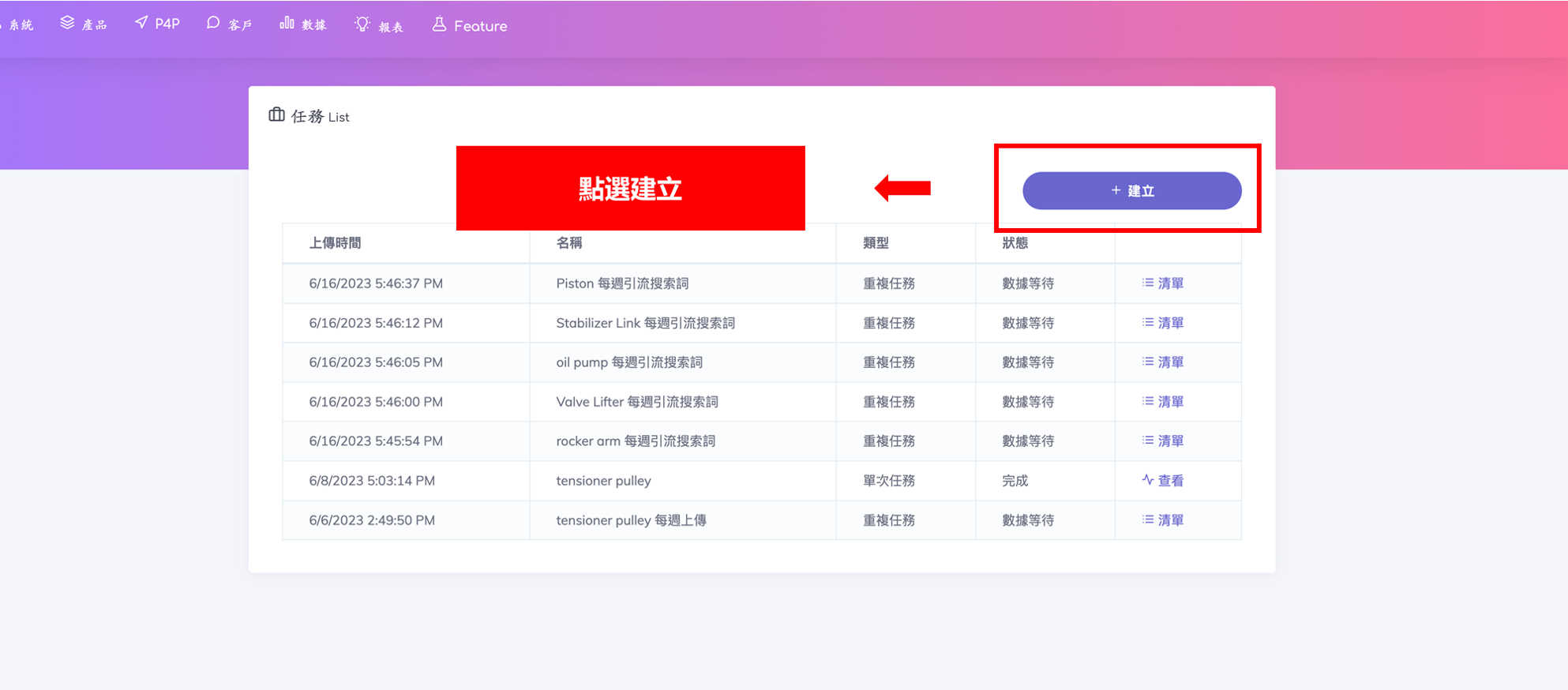
Task: Open the 系統 menu in the navbar
Action: (x=21, y=25)
